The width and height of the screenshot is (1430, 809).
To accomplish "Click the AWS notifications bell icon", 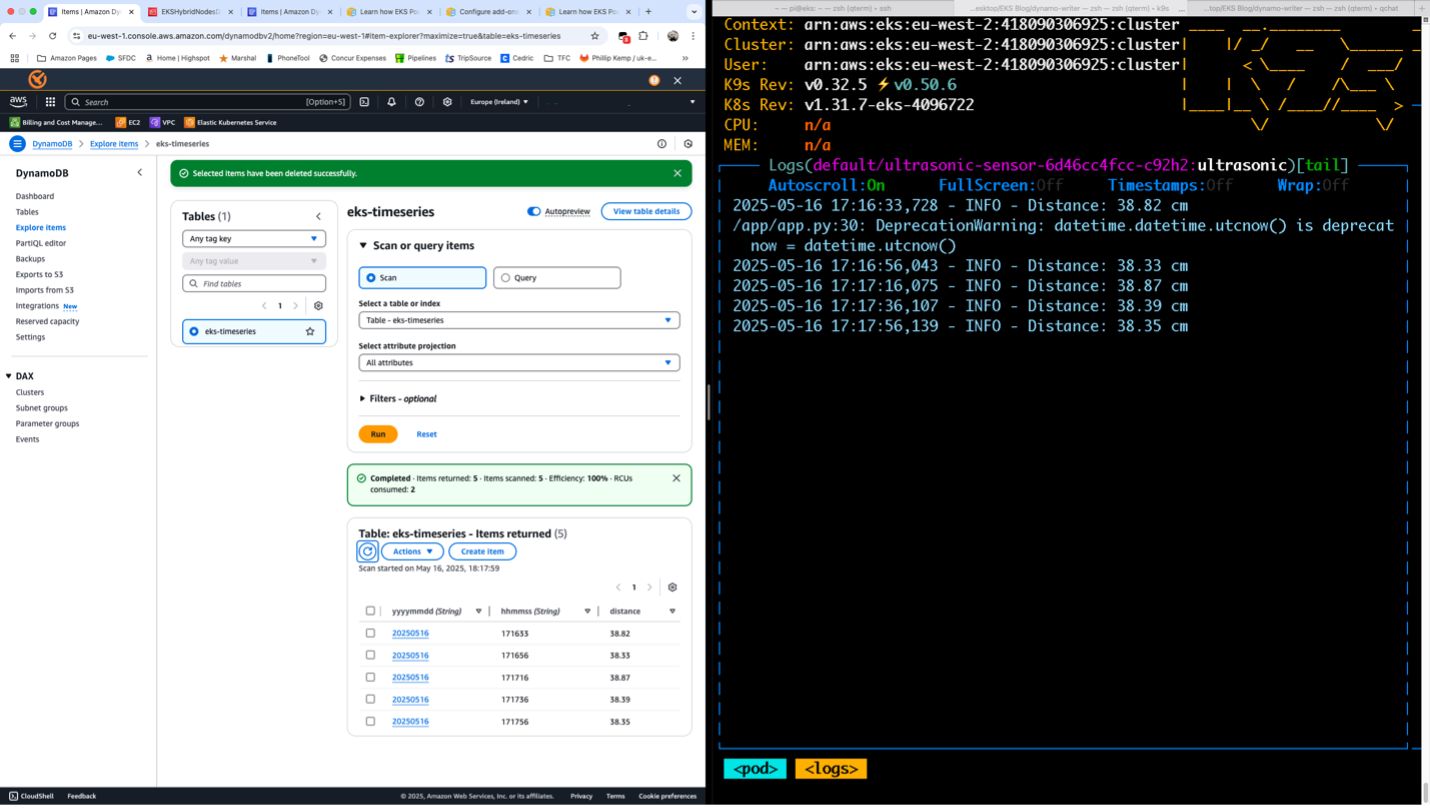I will [x=391, y=102].
